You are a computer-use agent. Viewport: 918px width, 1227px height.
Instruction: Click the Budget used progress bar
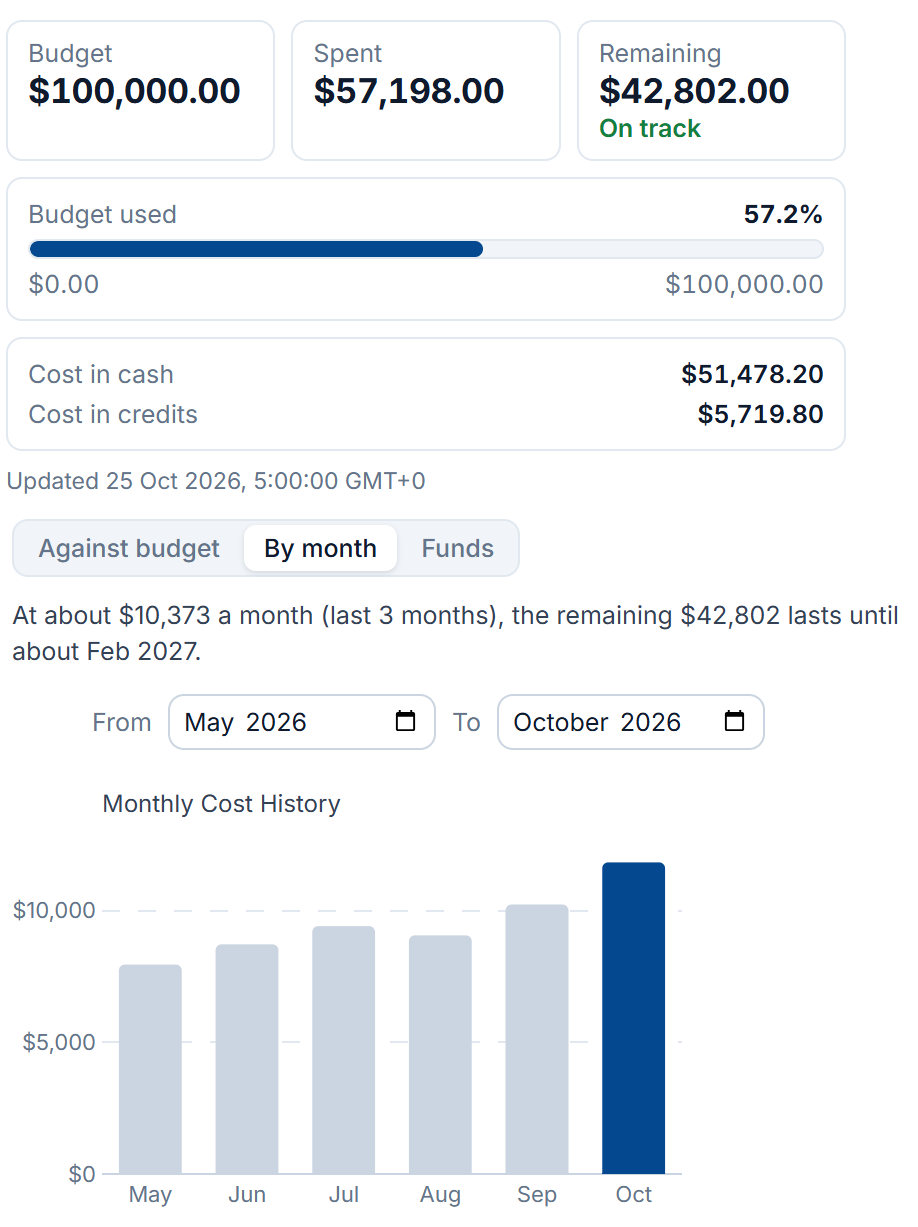426,249
